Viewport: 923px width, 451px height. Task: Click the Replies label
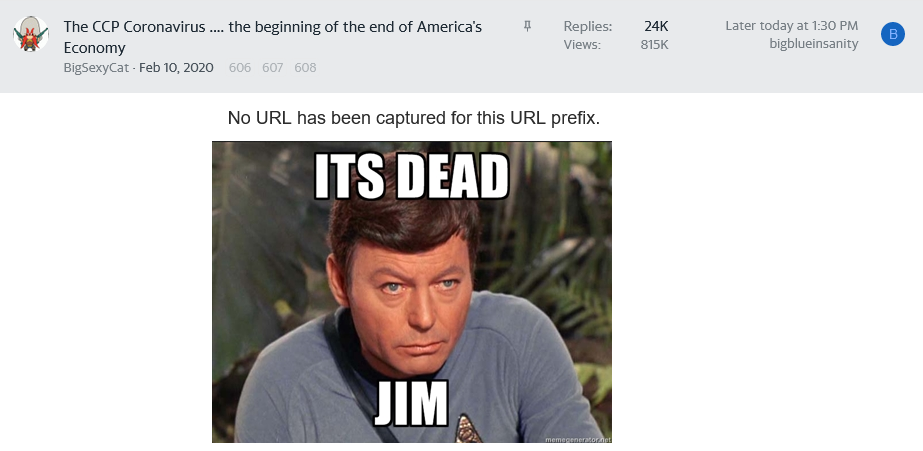point(587,26)
